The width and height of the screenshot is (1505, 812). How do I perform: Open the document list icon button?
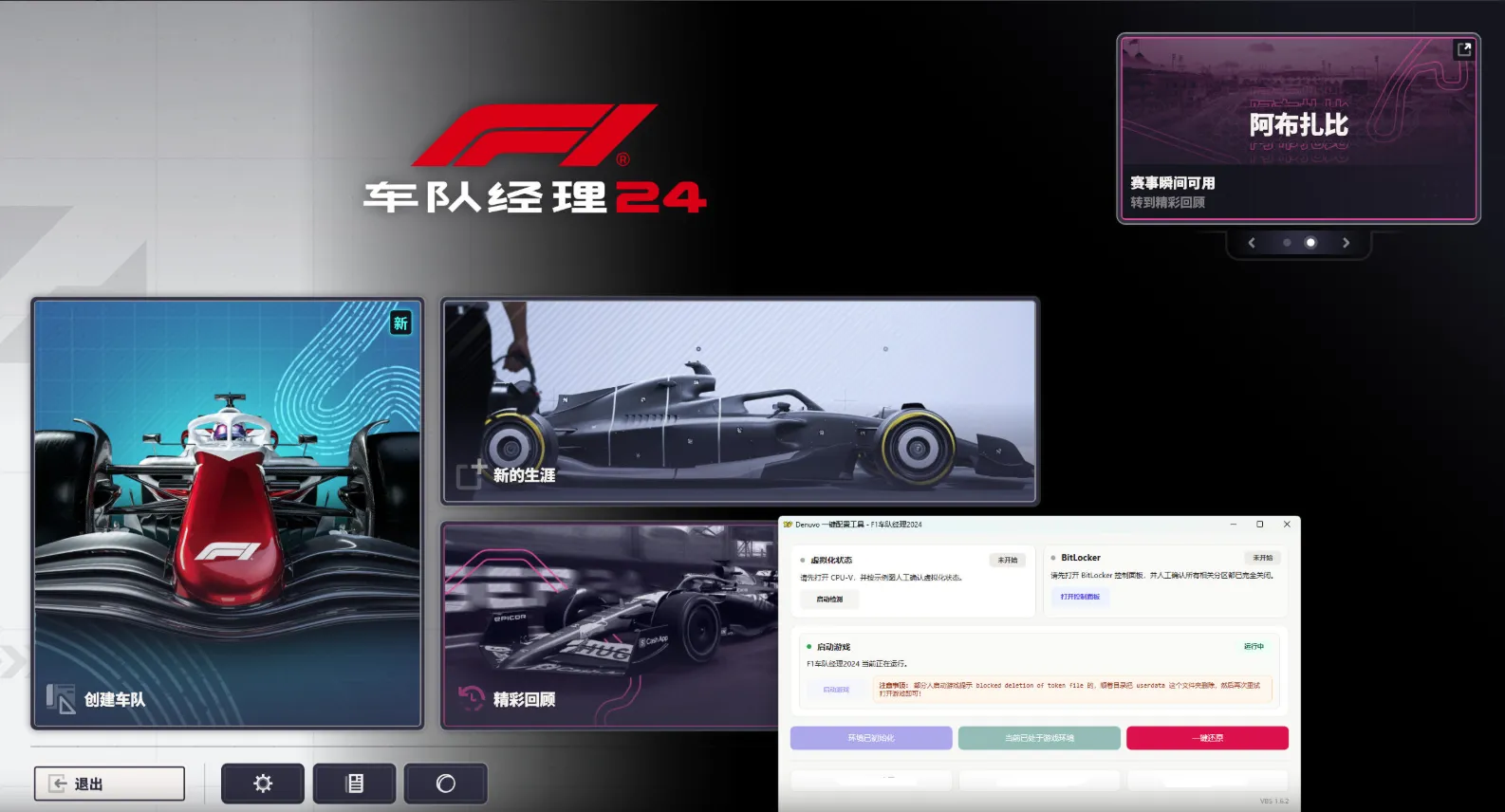point(354,784)
